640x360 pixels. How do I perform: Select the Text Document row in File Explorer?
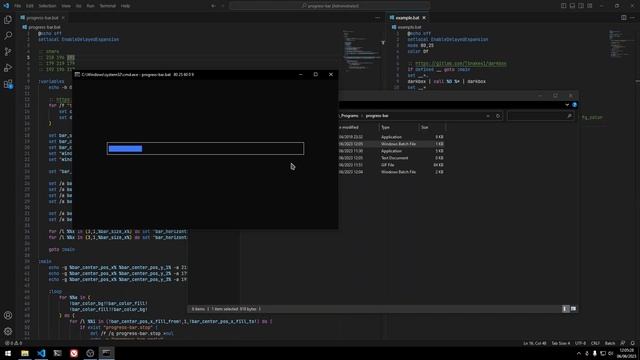[x=391, y=158]
